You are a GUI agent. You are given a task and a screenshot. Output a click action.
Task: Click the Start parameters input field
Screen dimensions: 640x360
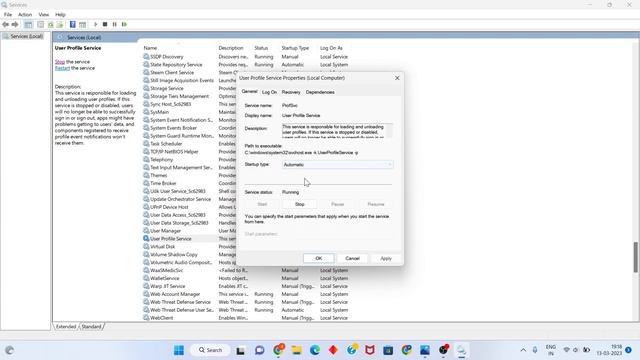pos(336,234)
